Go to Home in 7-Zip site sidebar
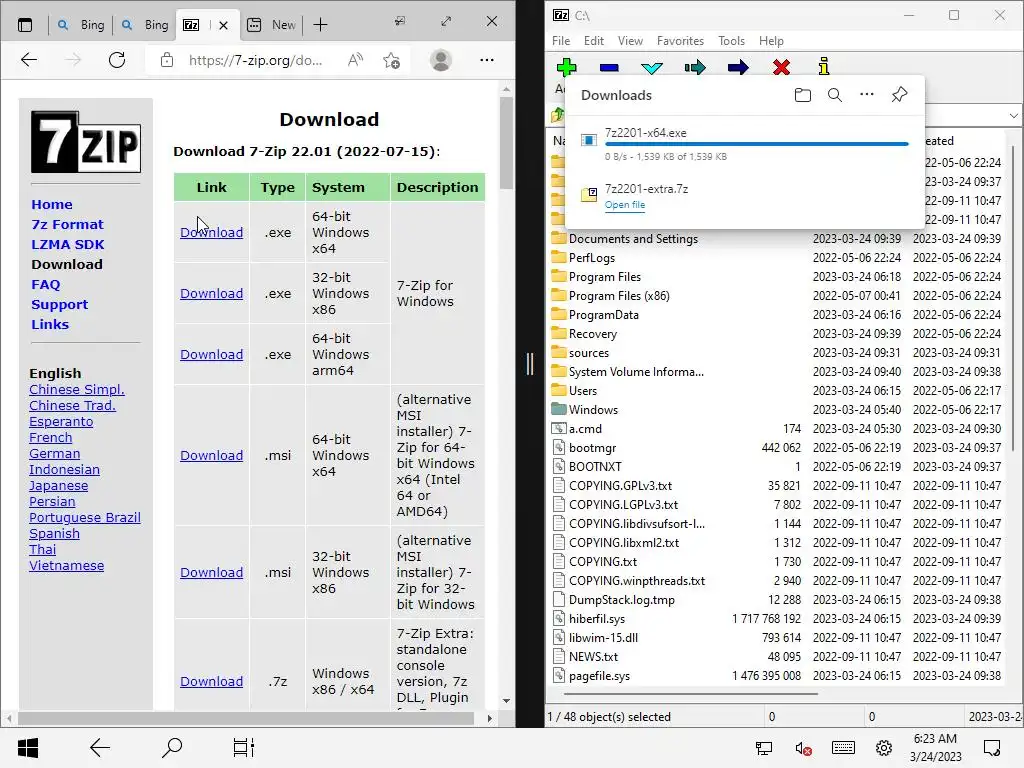This screenshot has height=768, width=1024. pyautogui.click(x=52, y=204)
